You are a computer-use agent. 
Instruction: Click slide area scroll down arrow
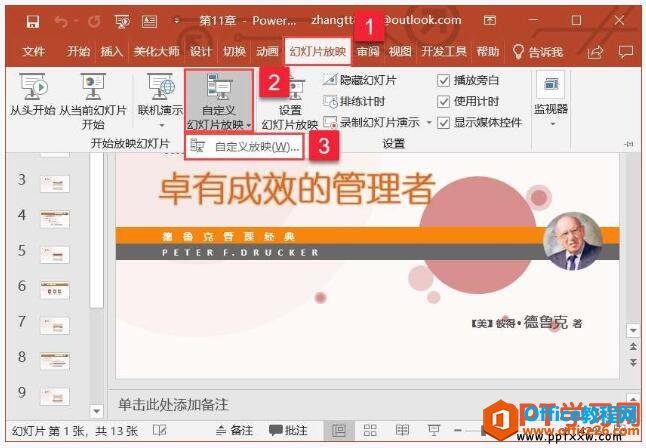(633, 331)
